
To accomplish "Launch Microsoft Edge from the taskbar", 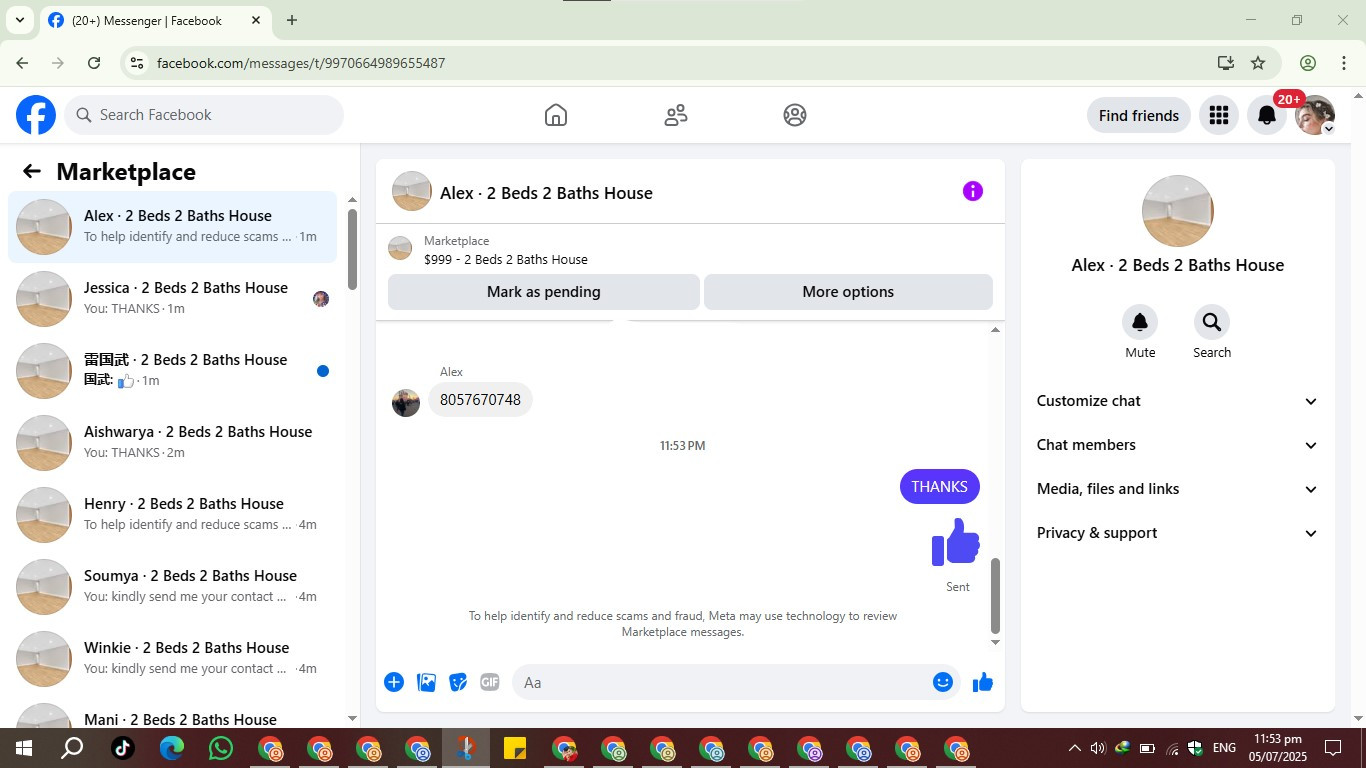I will 172,748.
